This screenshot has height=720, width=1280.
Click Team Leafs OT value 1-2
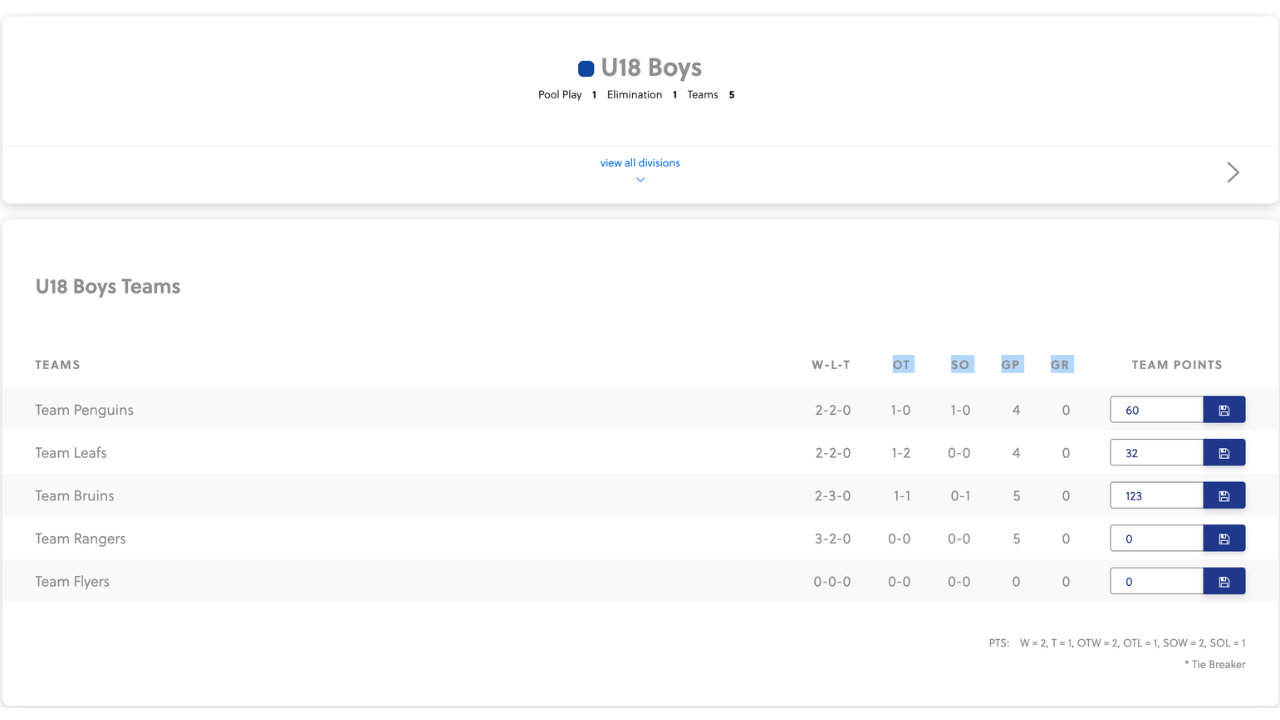[x=899, y=453]
